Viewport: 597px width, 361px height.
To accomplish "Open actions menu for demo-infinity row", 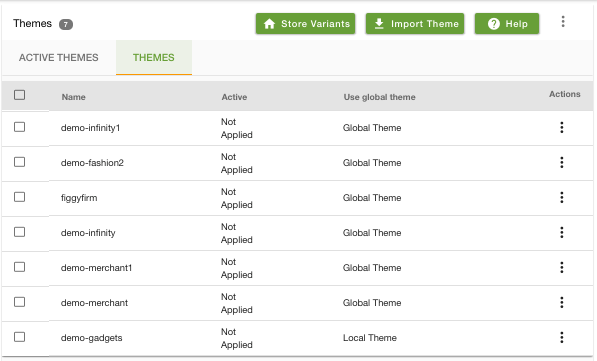I will coord(562,232).
